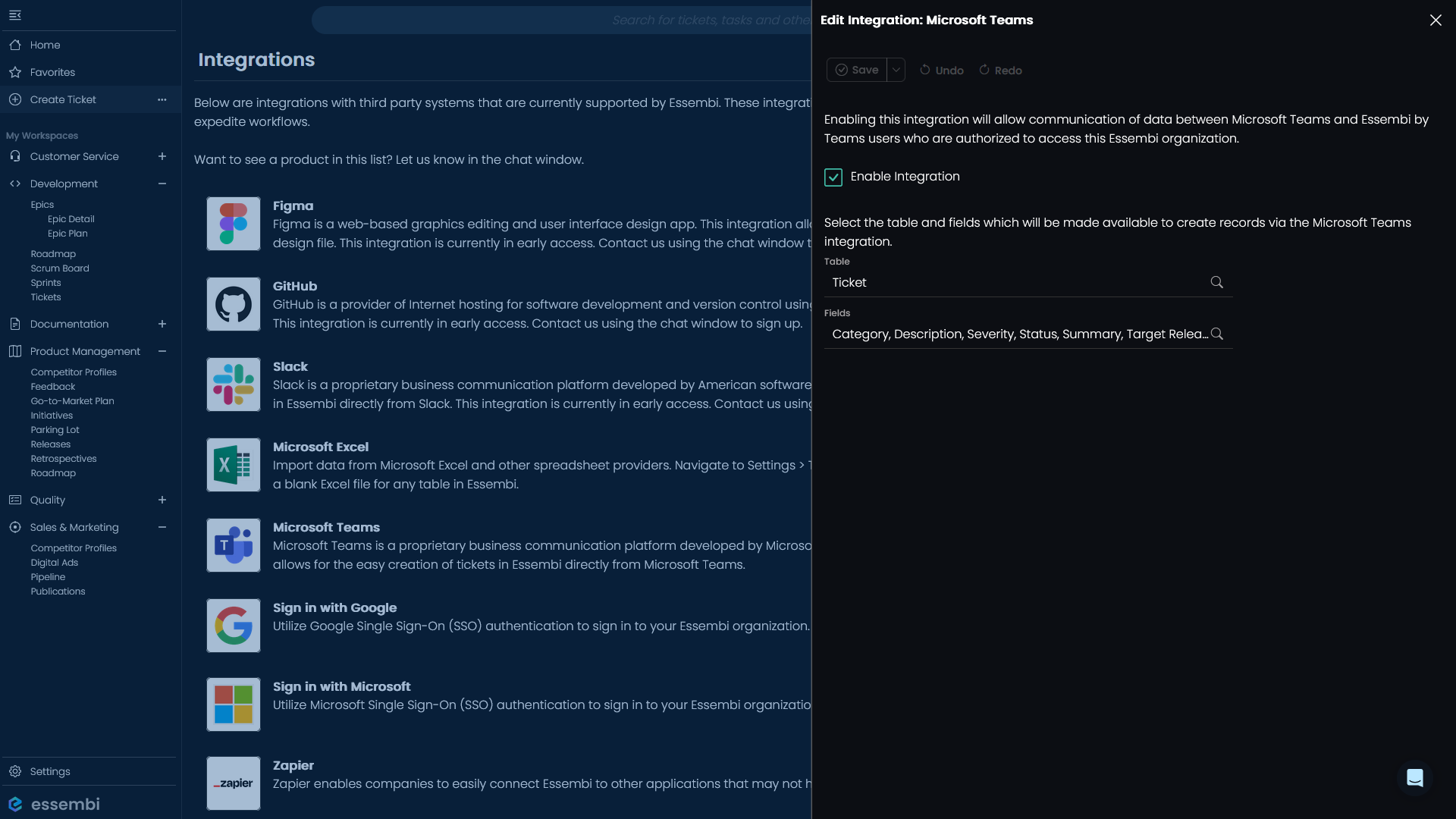
Task: Click the Favorites star icon in sidebar
Action: 15,72
